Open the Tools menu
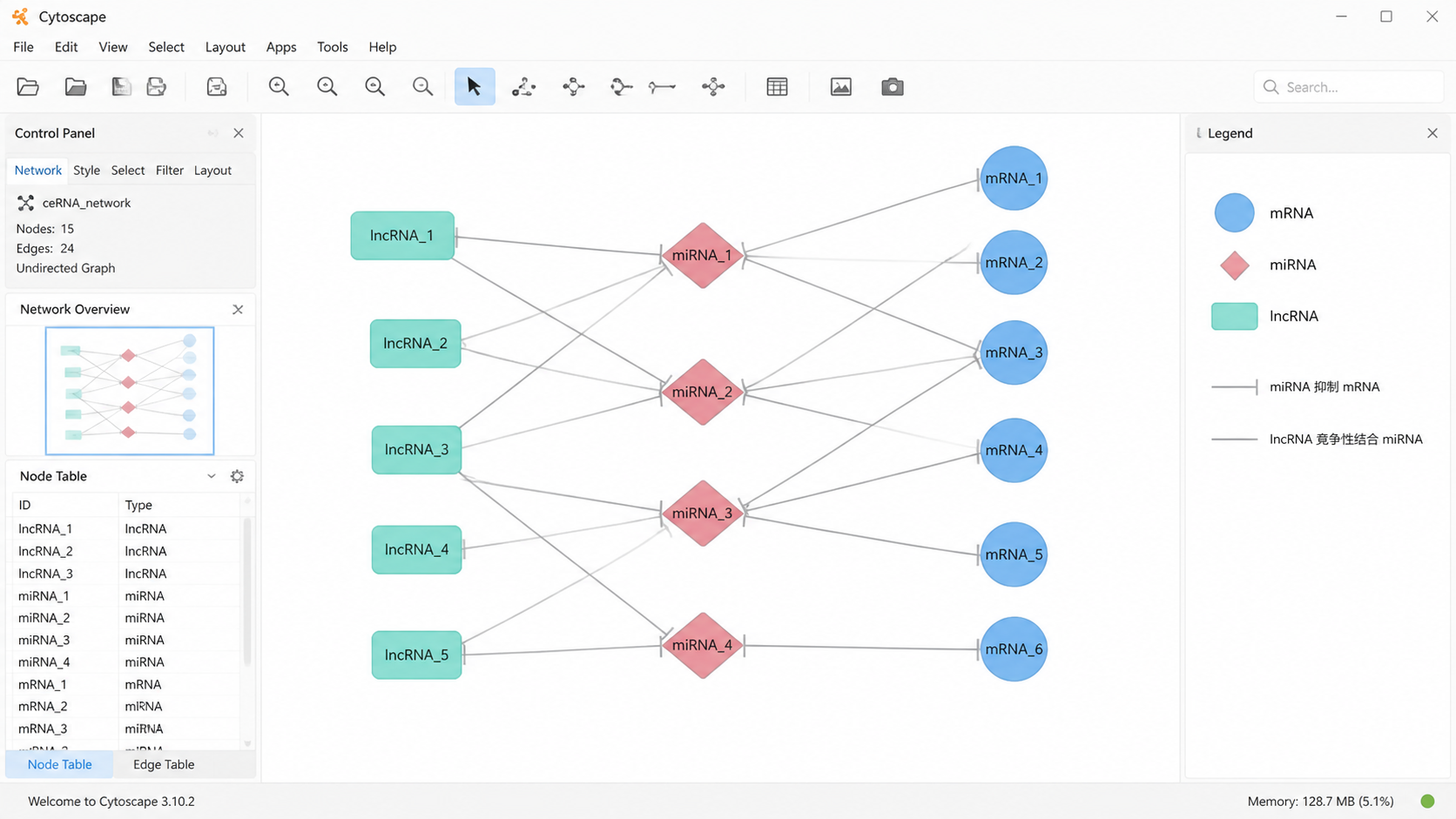 click(x=333, y=47)
